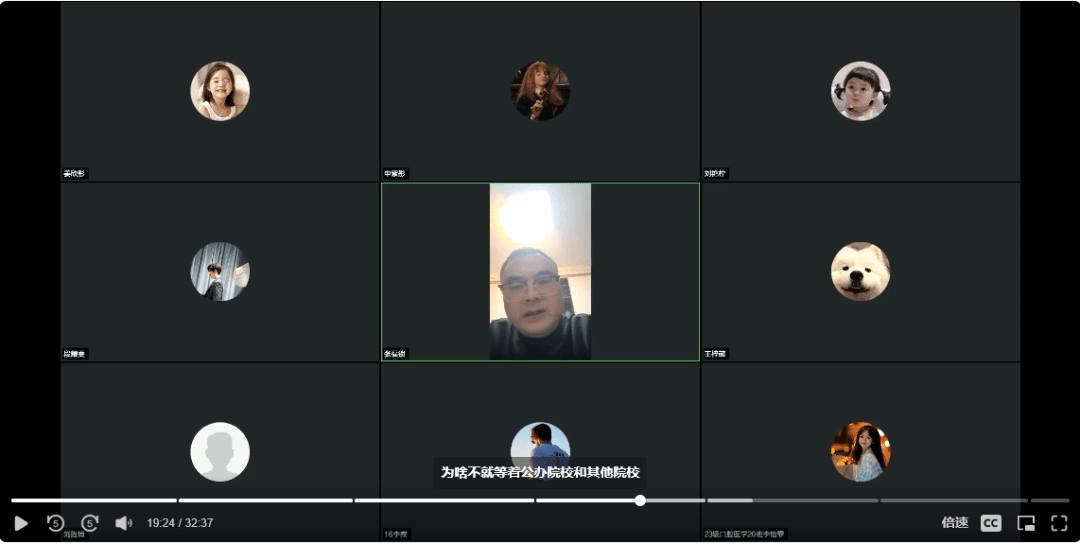Select the speaking man's video tile

(540, 271)
